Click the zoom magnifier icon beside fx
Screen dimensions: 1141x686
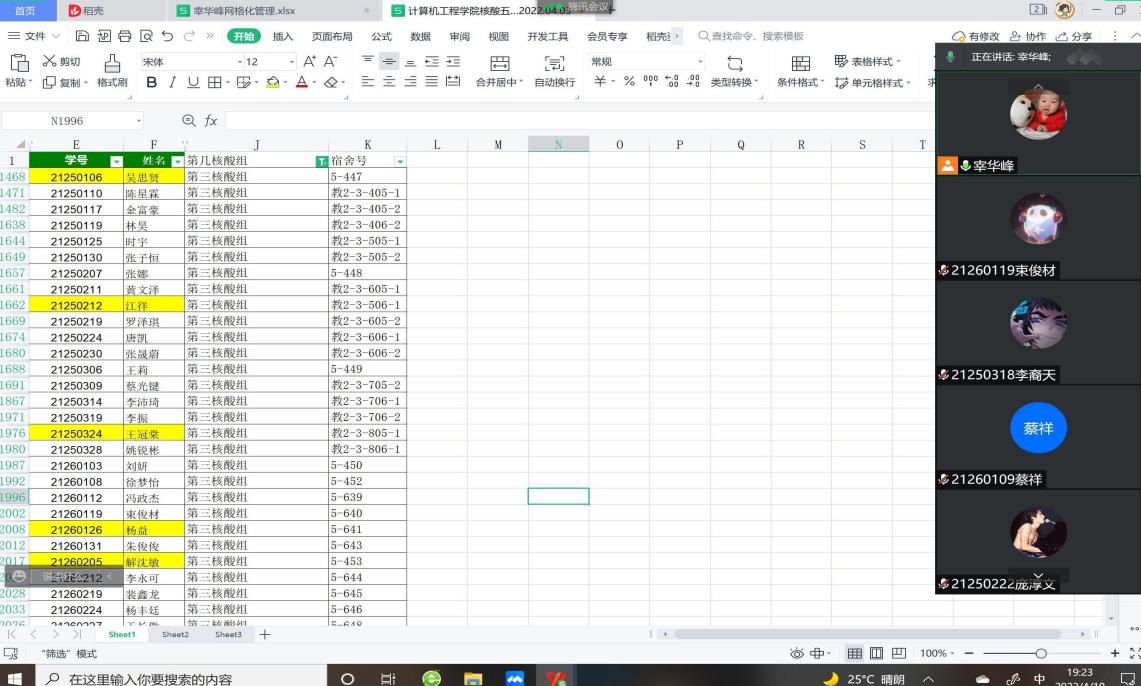[188, 120]
